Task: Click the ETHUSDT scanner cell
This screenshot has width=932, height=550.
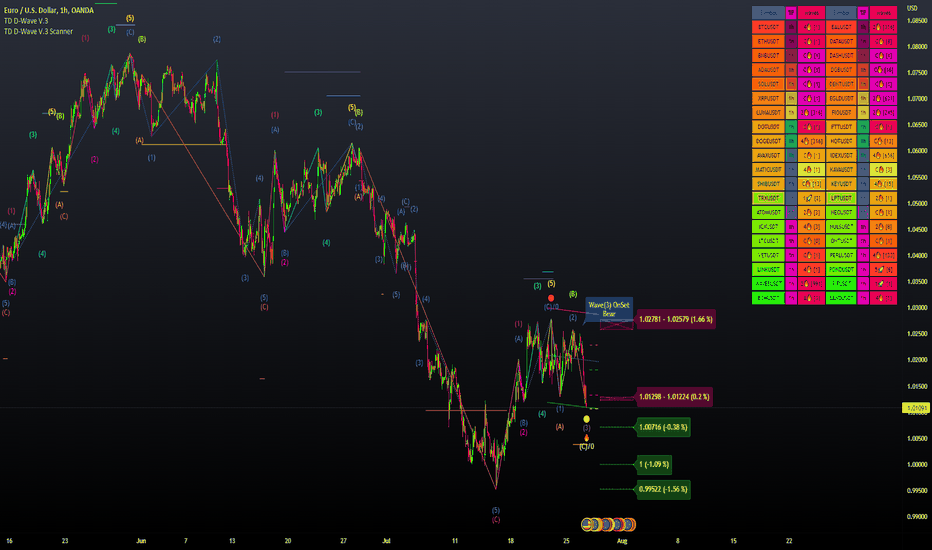Action: pos(768,41)
